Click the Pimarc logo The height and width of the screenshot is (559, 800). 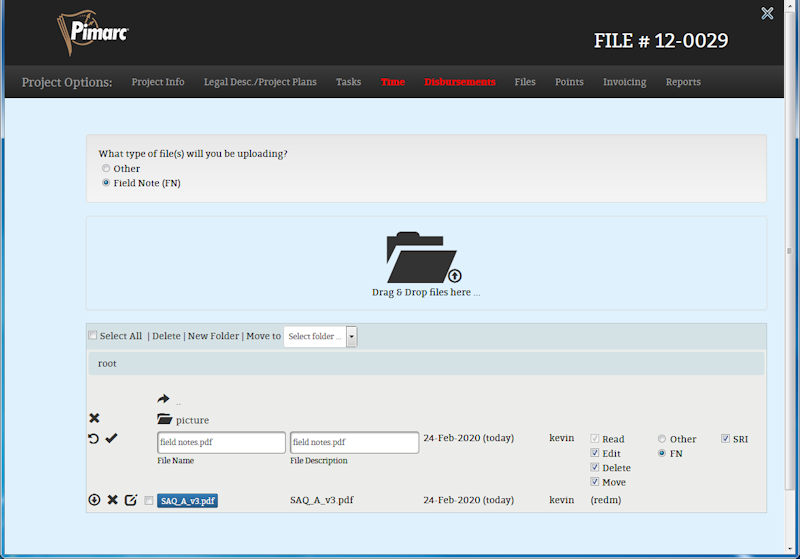pyautogui.click(x=92, y=32)
